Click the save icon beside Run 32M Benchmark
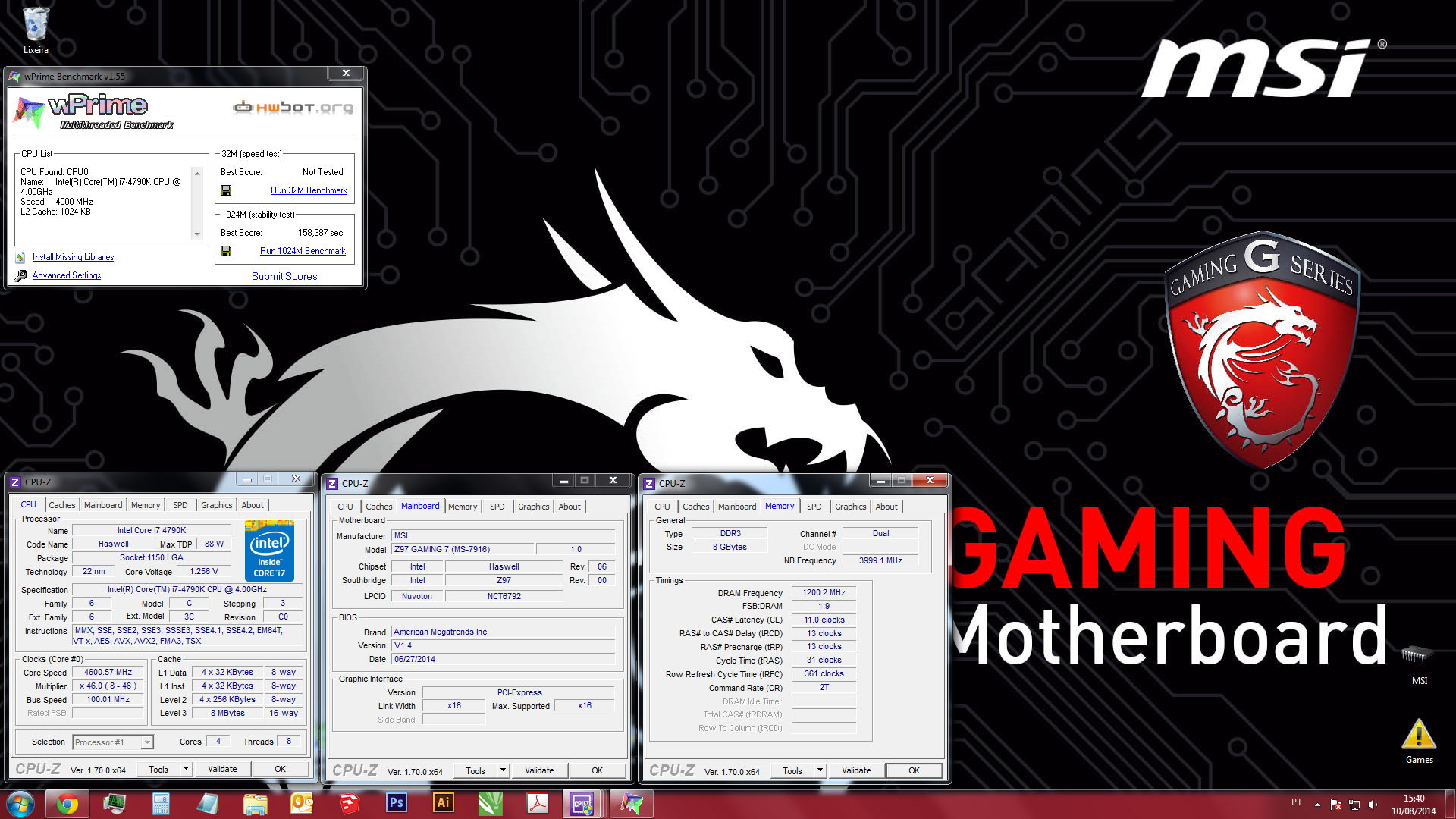1456x819 pixels. pyautogui.click(x=226, y=190)
